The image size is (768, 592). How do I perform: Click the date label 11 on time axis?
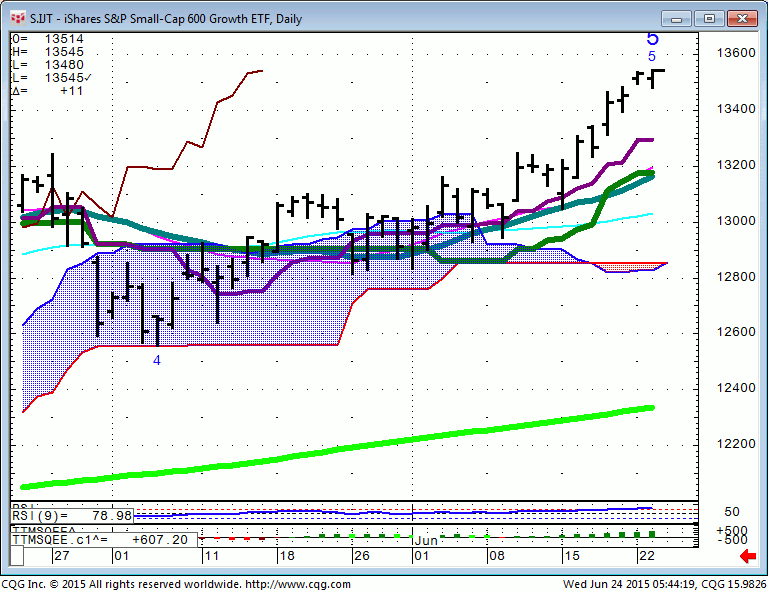(212, 556)
